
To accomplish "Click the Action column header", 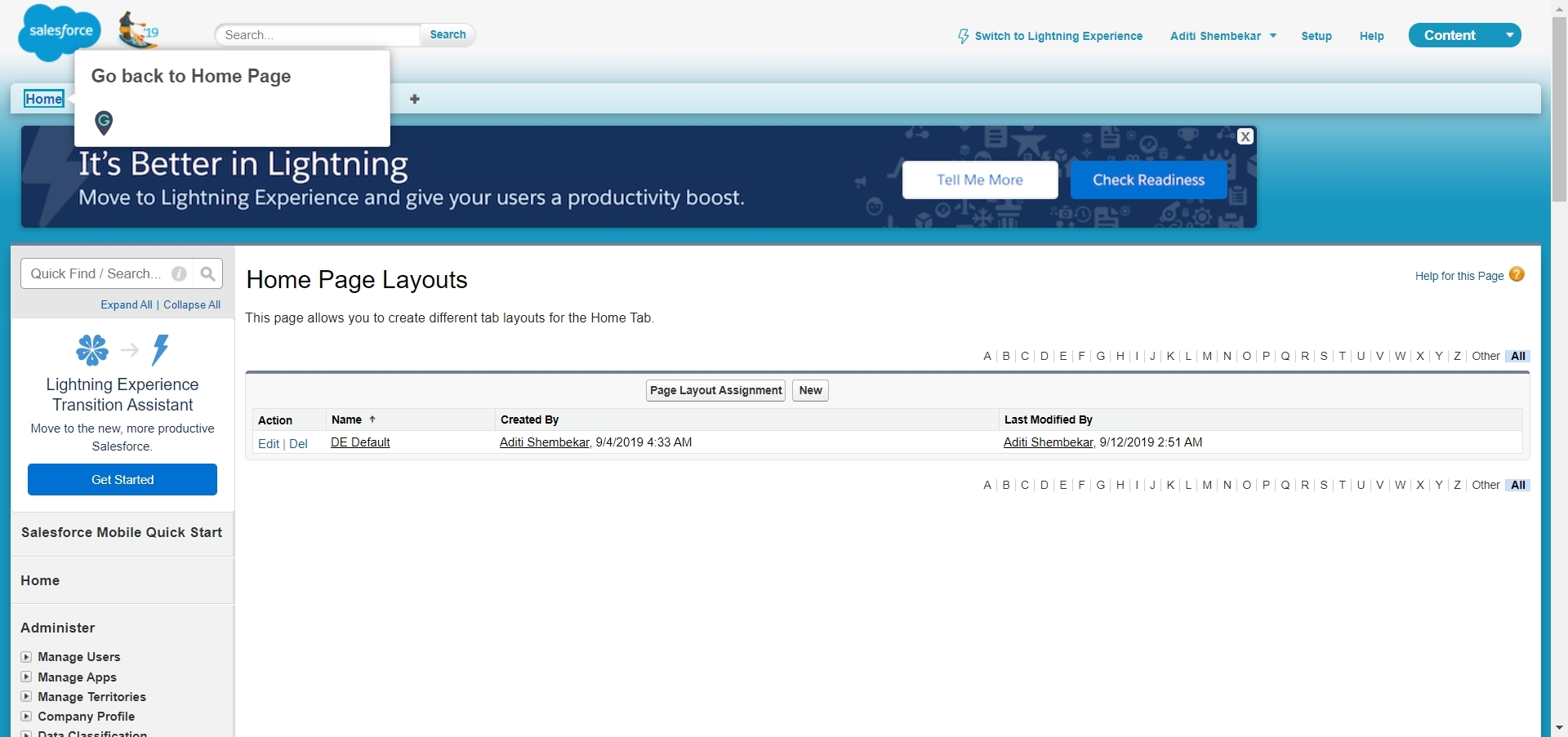I will coord(275,420).
